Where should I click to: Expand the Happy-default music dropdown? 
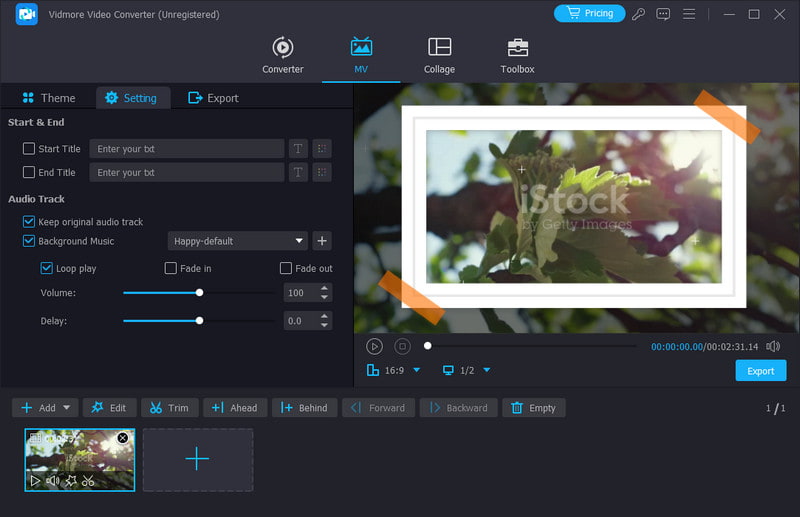(299, 241)
